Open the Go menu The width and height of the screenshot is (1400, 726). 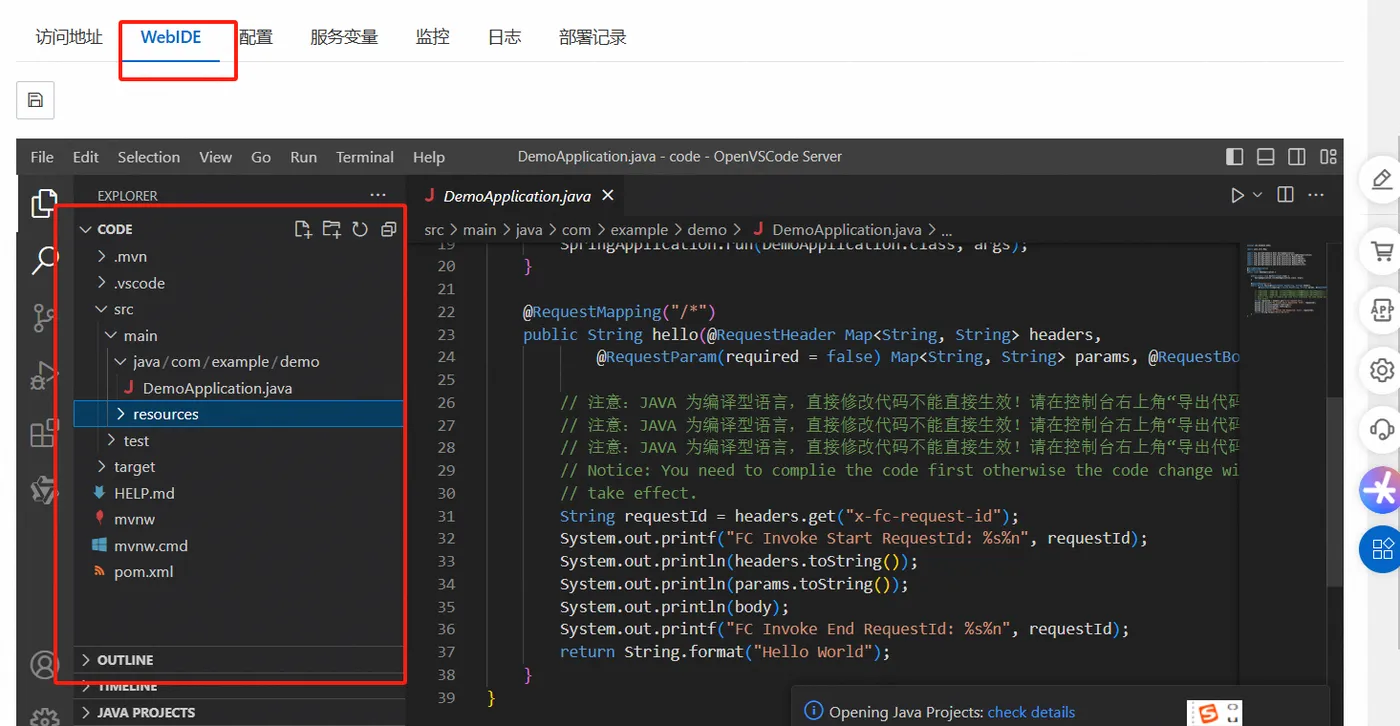click(x=261, y=157)
